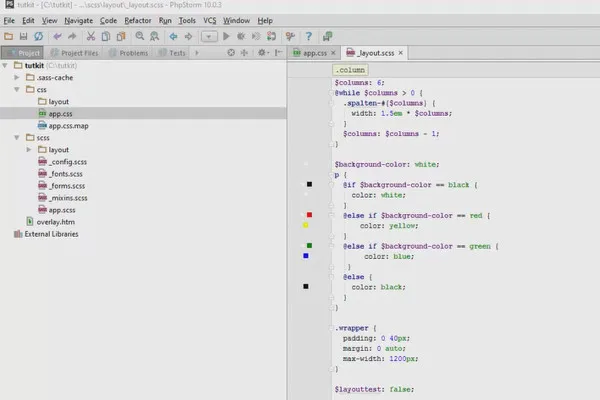The height and width of the screenshot is (400, 600).
Task: Click the Undo arrow icon
Action: point(57,36)
